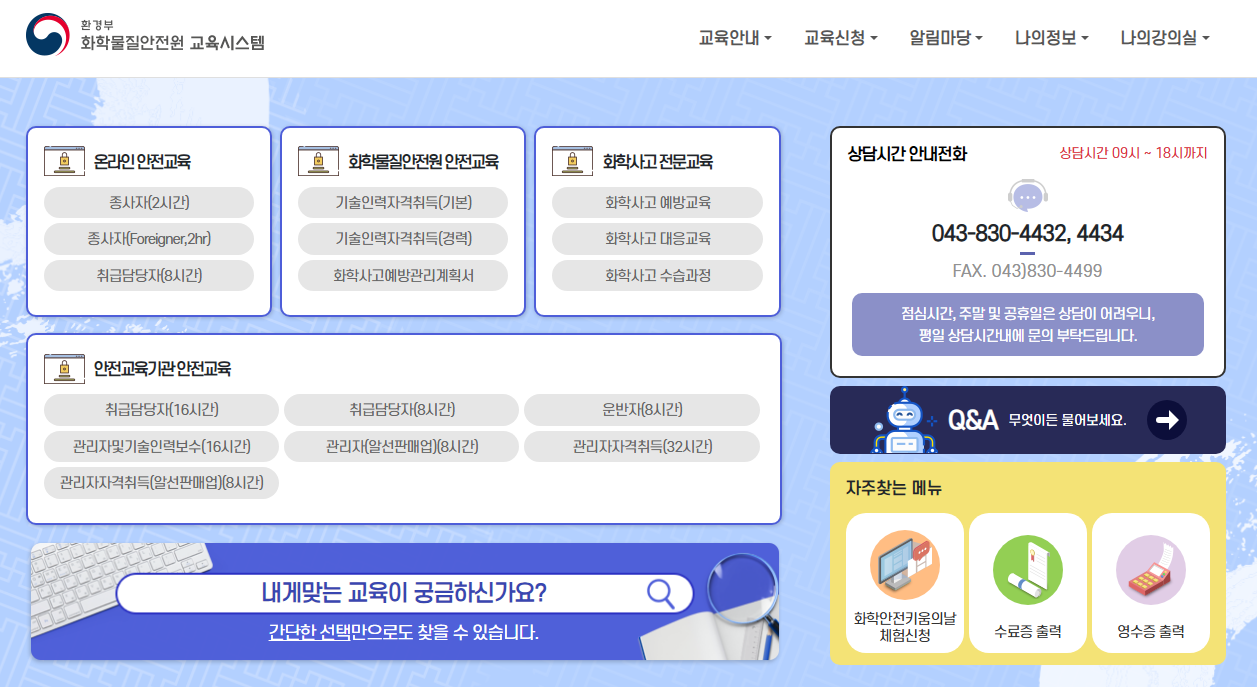
Task: Select 기술인력자격취득(기본)
Action: (403, 202)
